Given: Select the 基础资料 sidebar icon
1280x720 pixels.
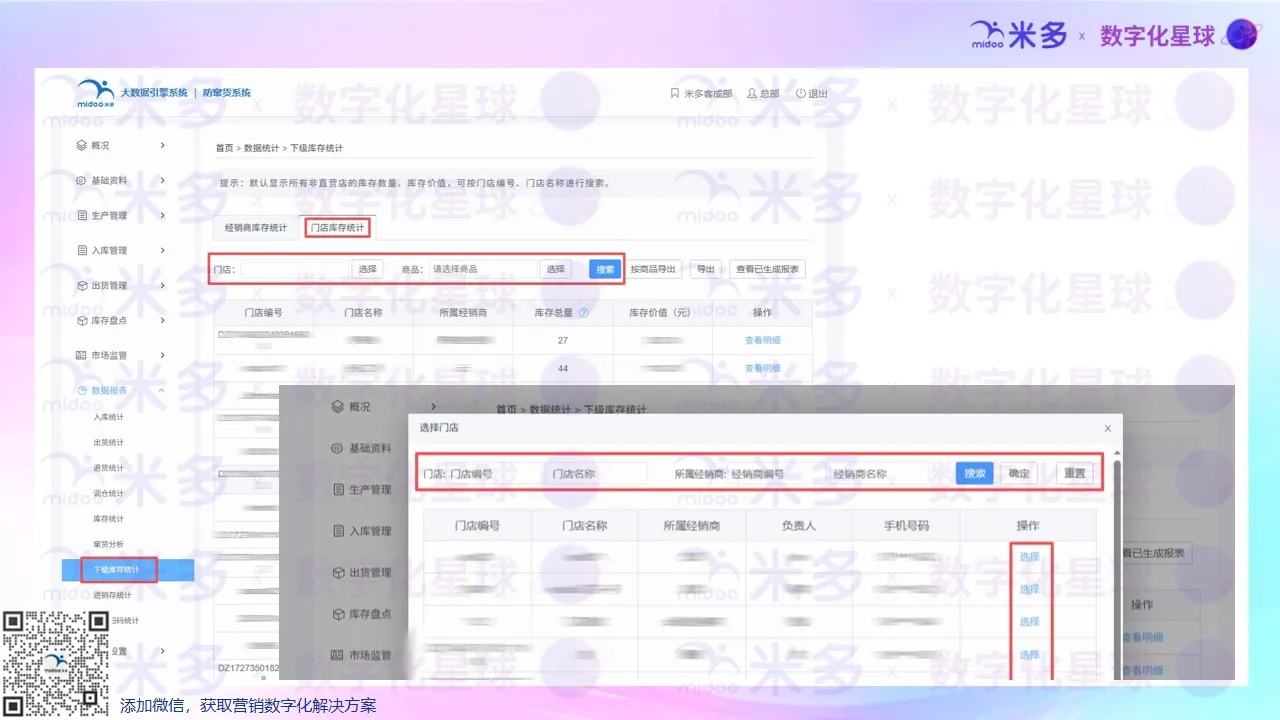Looking at the screenshot, I should click(83, 180).
